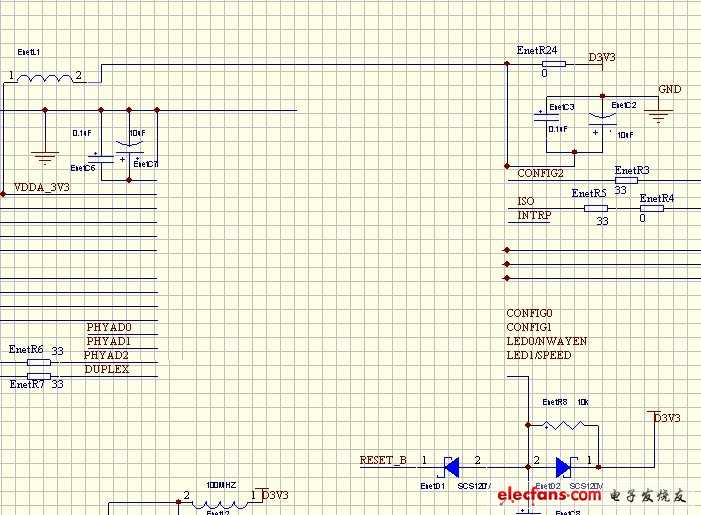Viewport: 701px width, 515px height.
Task: Click the INTRP net label
Action: [534, 215]
